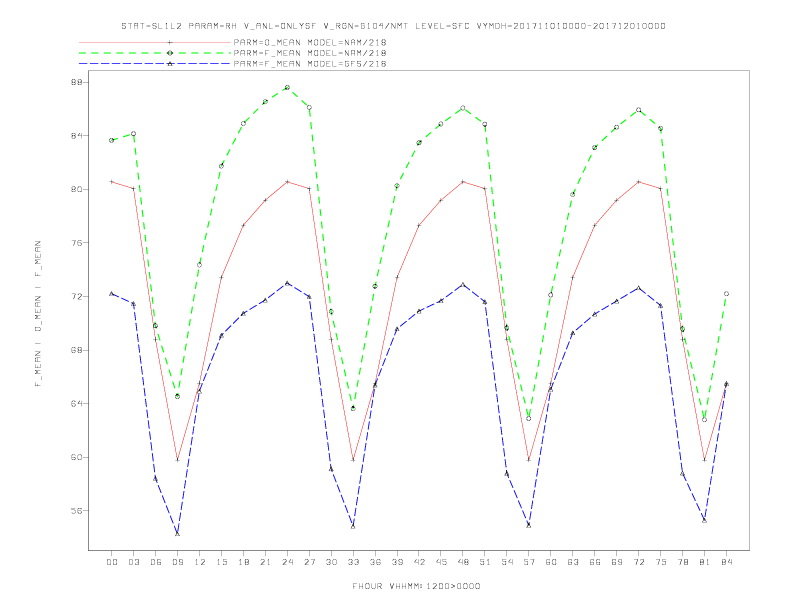Click x-axis tick label 48
The image size is (792, 612).
click(463, 562)
